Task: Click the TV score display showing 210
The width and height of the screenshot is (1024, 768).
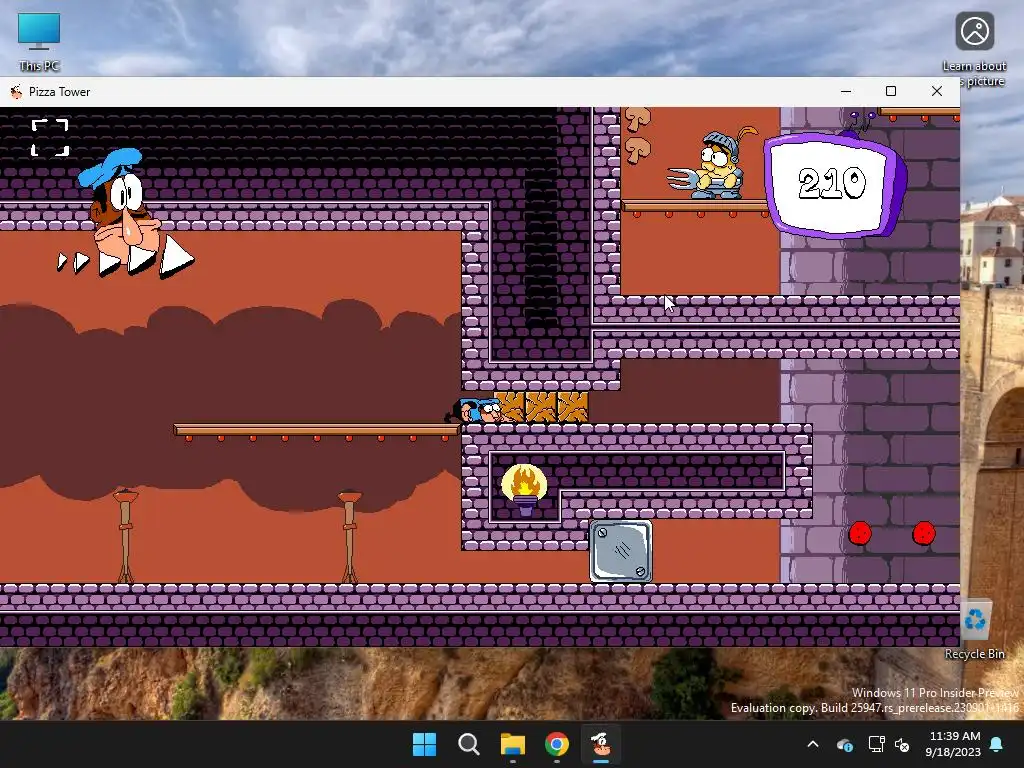Action: click(x=835, y=184)
